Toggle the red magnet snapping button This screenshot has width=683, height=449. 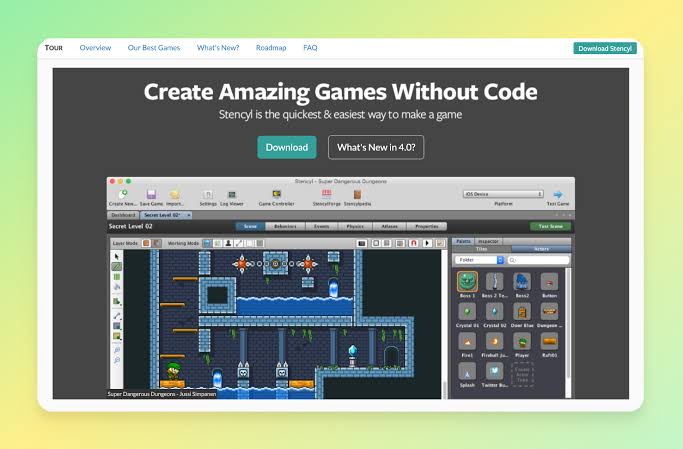click(x=414, y=243)
